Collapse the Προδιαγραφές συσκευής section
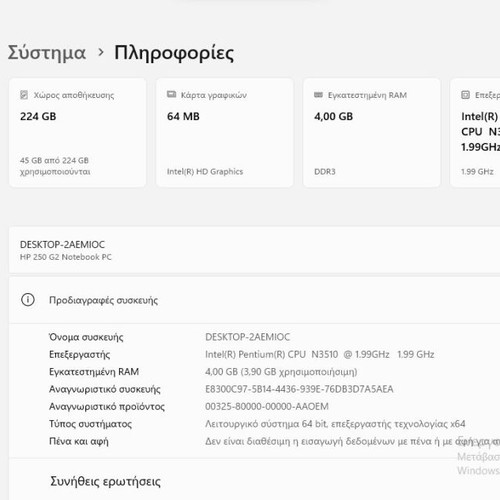500x500 pixels. (x=254, y=300)
